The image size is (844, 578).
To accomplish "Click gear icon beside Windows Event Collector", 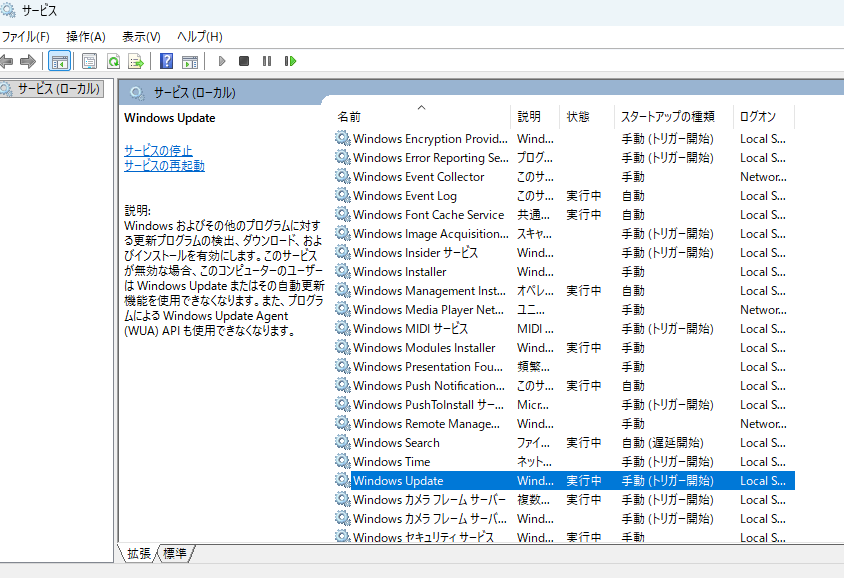I will (342, 176).
